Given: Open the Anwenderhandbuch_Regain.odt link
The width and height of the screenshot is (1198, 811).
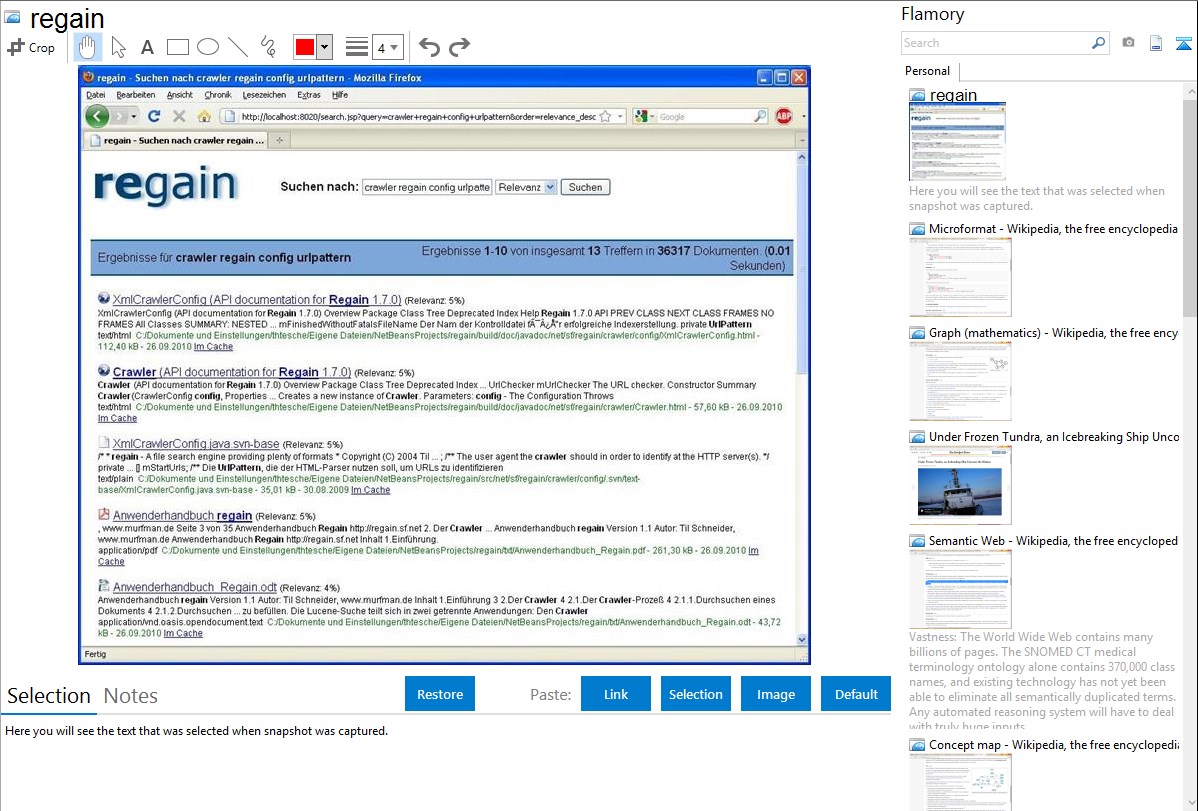Looking at the screenshot, I should [194, 587].
